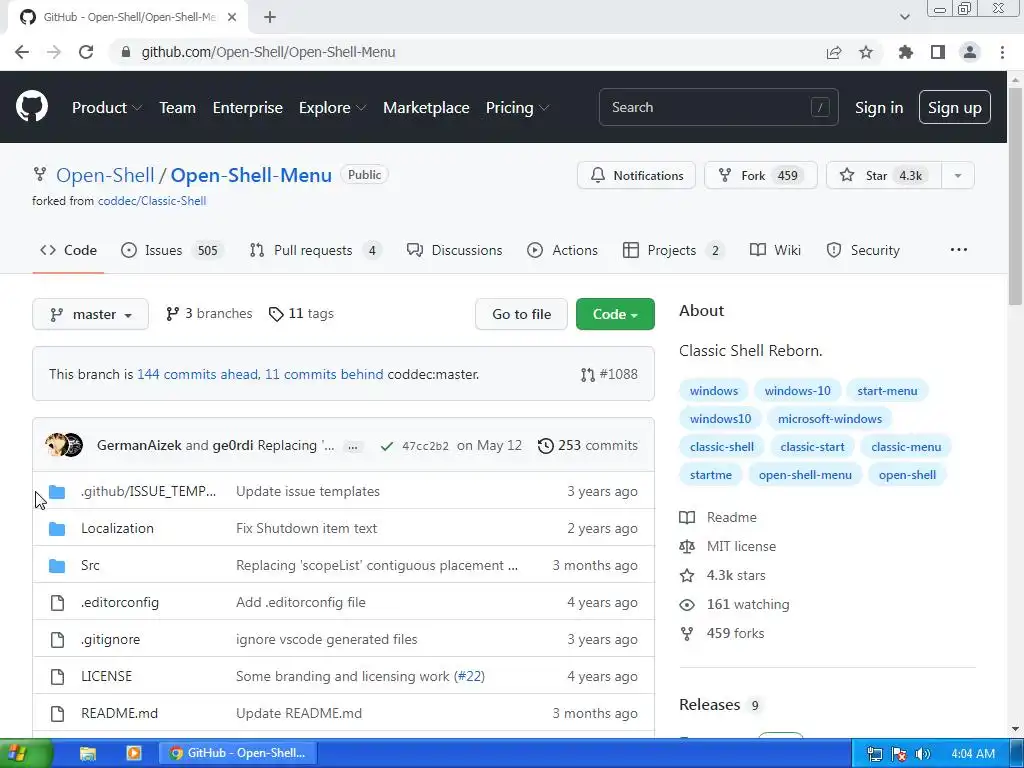Open the 253 commits history
Image resolution: width=1024 pixels, height=768 pixels.
[x=588, y=445]
